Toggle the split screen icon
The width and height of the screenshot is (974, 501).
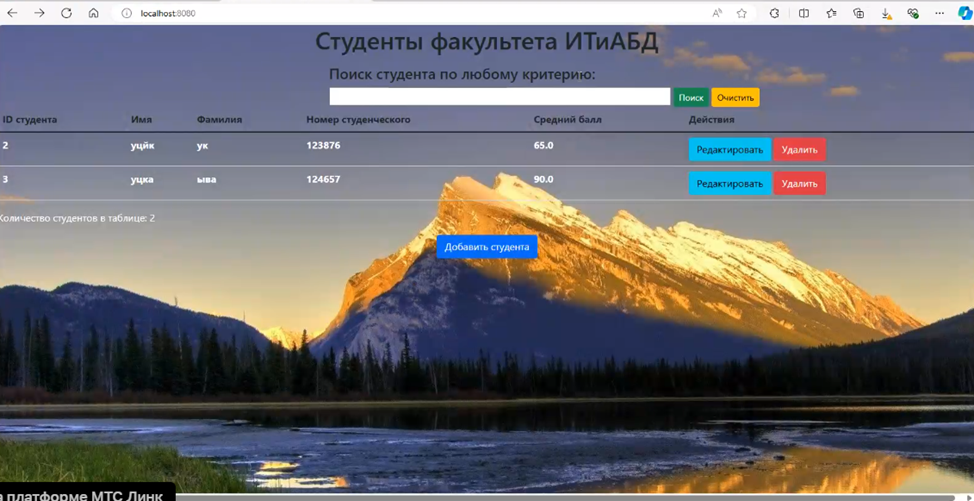pos(804,13)
